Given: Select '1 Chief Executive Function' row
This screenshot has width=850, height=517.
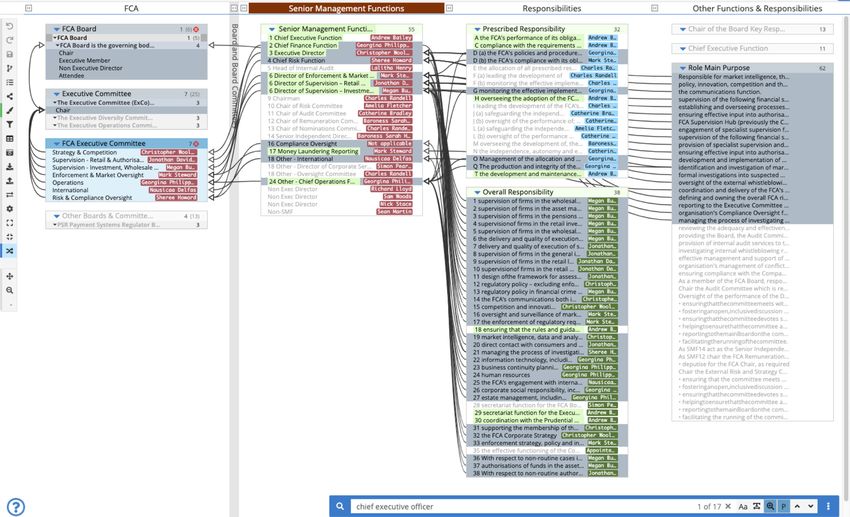Looking at the screenshot, I should [x=341, y=38].
